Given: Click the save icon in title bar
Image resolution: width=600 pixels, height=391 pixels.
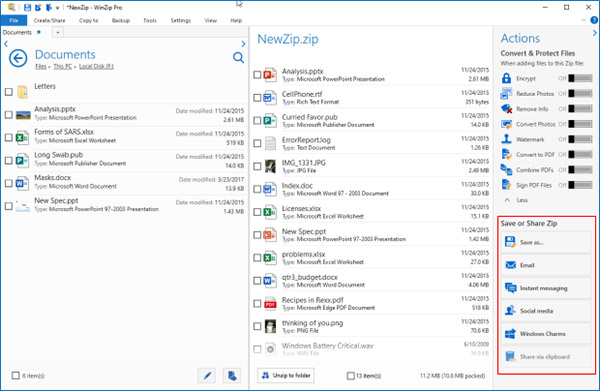Looking at the screenshot, I should click(27, 7).
